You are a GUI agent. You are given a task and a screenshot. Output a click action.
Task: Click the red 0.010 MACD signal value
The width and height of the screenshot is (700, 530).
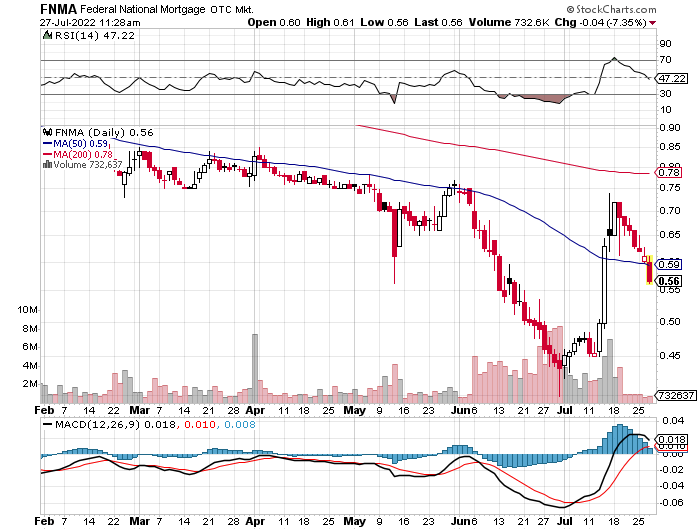(200, 424)
